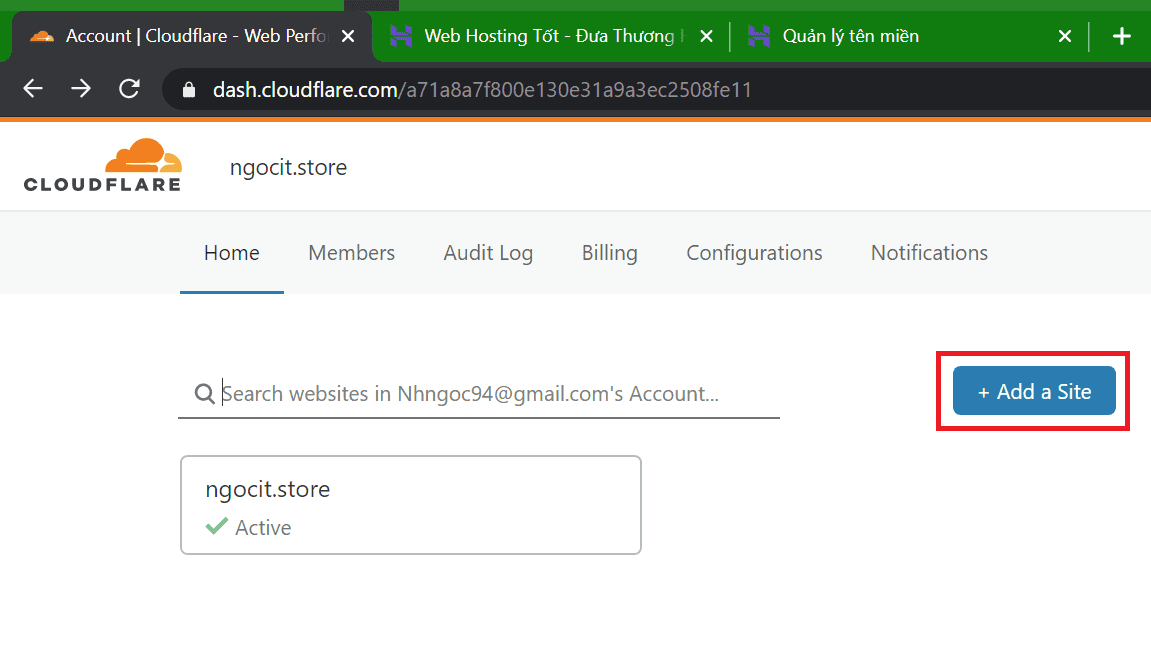Open Configurations in navigation

(x=754, y=253)
